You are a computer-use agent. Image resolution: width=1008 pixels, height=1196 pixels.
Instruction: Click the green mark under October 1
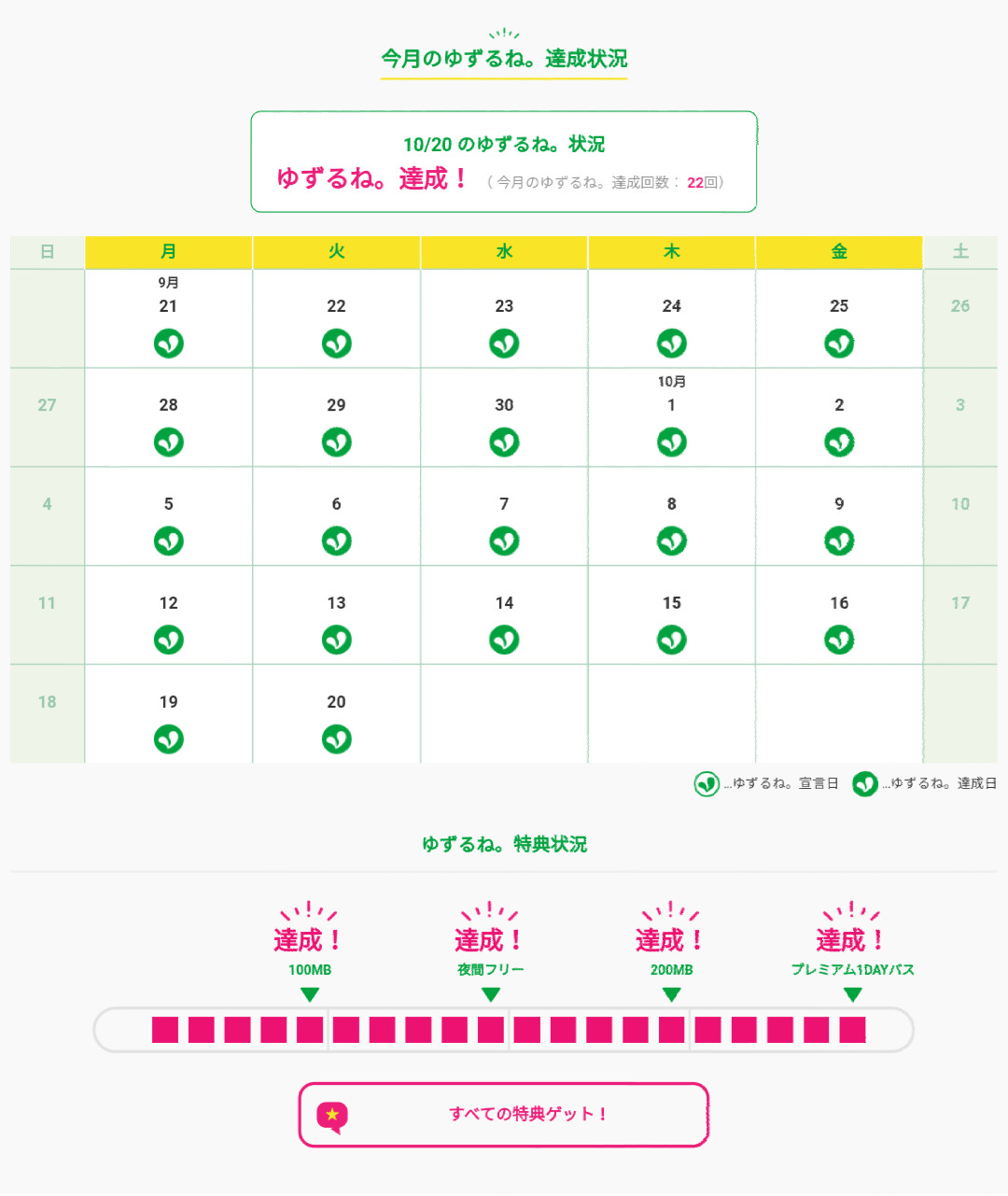pyautogui.click(x=672, y=442)
